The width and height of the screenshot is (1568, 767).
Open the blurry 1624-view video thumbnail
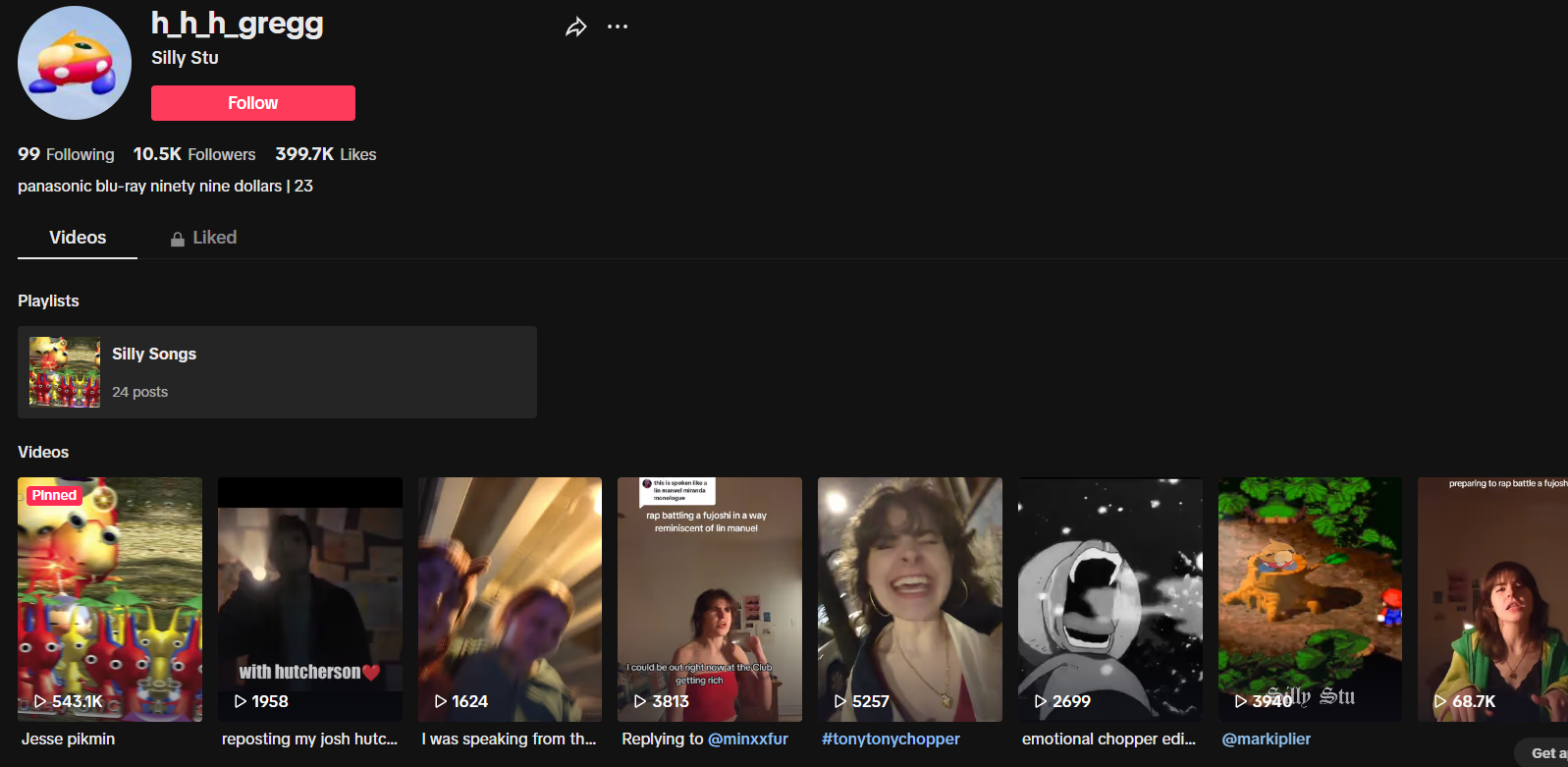tap(510, 599)
